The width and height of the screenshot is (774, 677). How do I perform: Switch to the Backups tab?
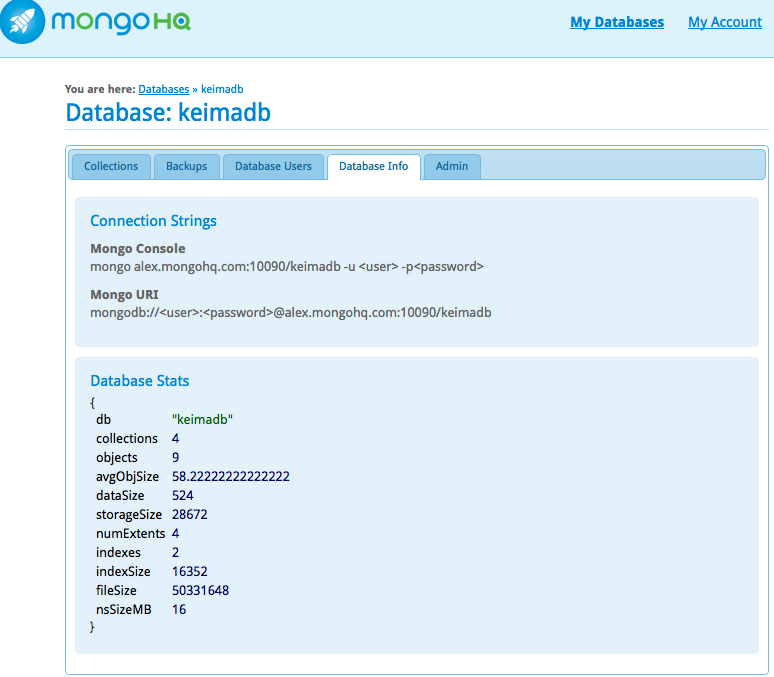click(x=187, y=166)
